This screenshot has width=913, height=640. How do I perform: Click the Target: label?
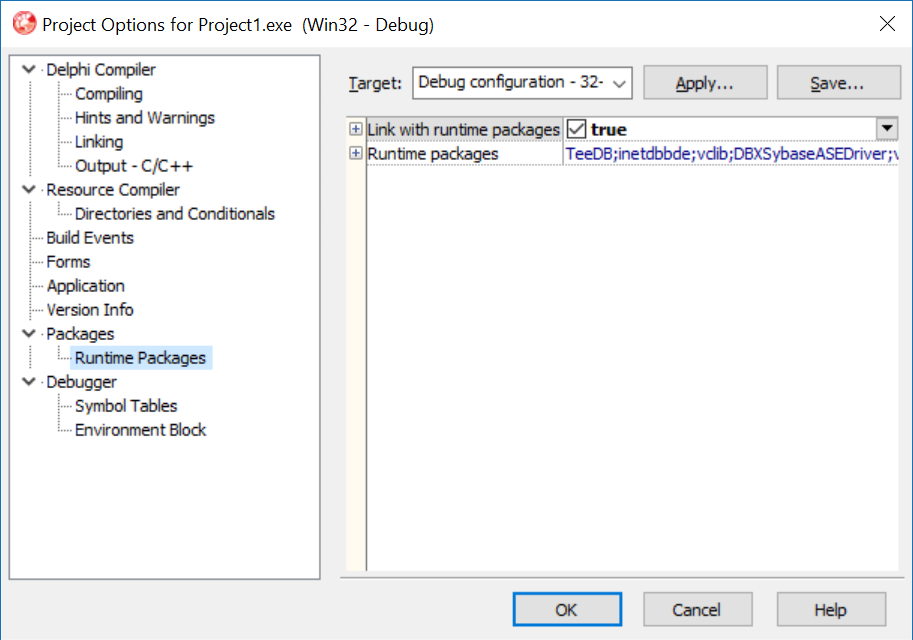pos(375,83)
